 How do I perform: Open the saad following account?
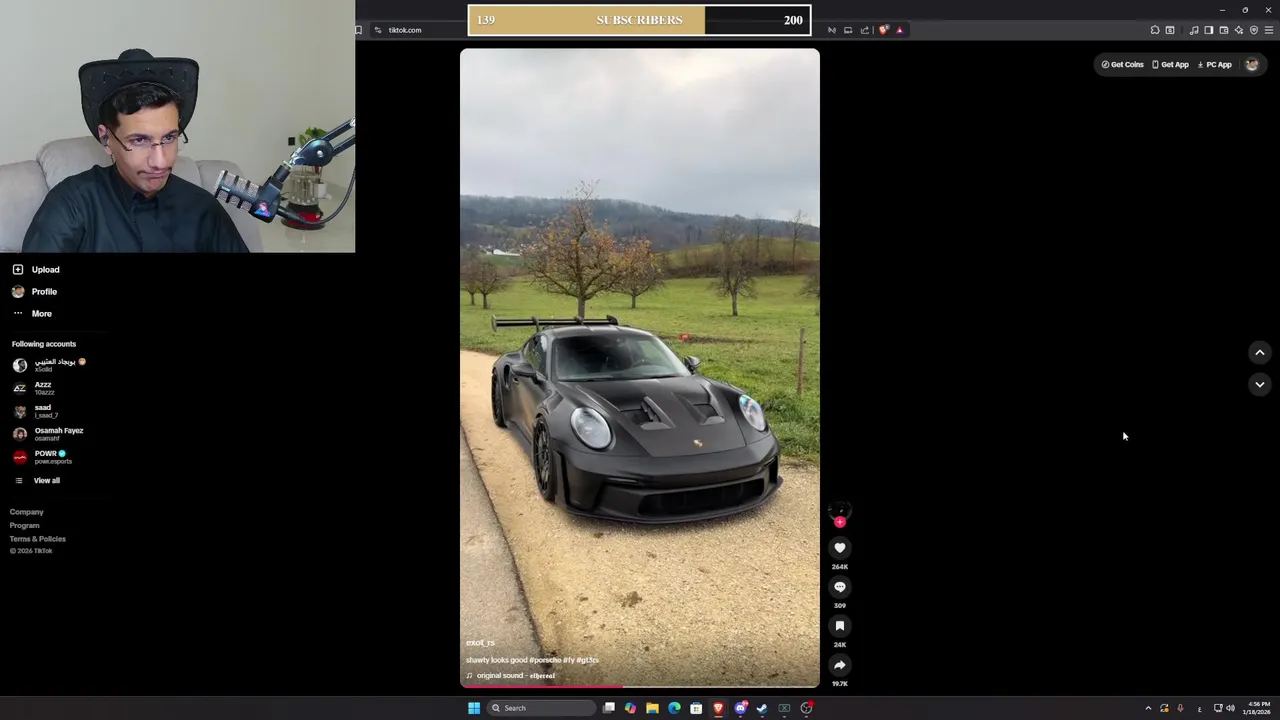coord(35,411)
